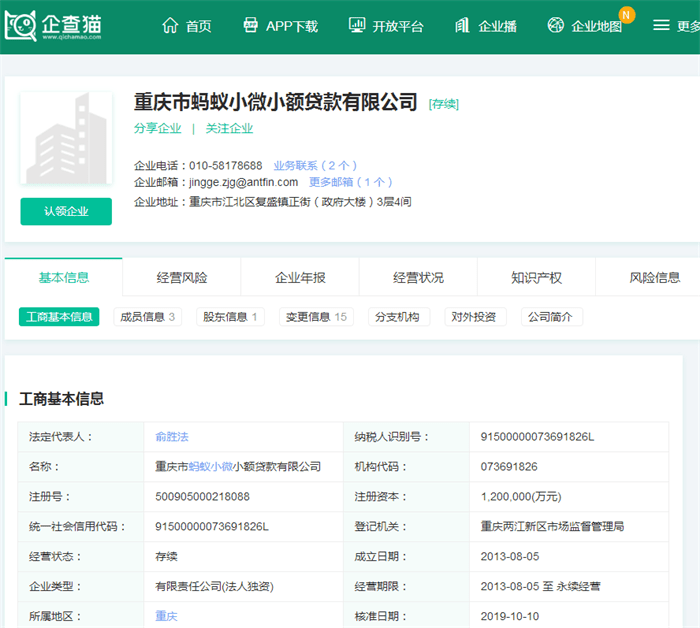Click the [存续] status tag beside title
Viewport: 700px width, 628px height.
click(x=443, y=104)
